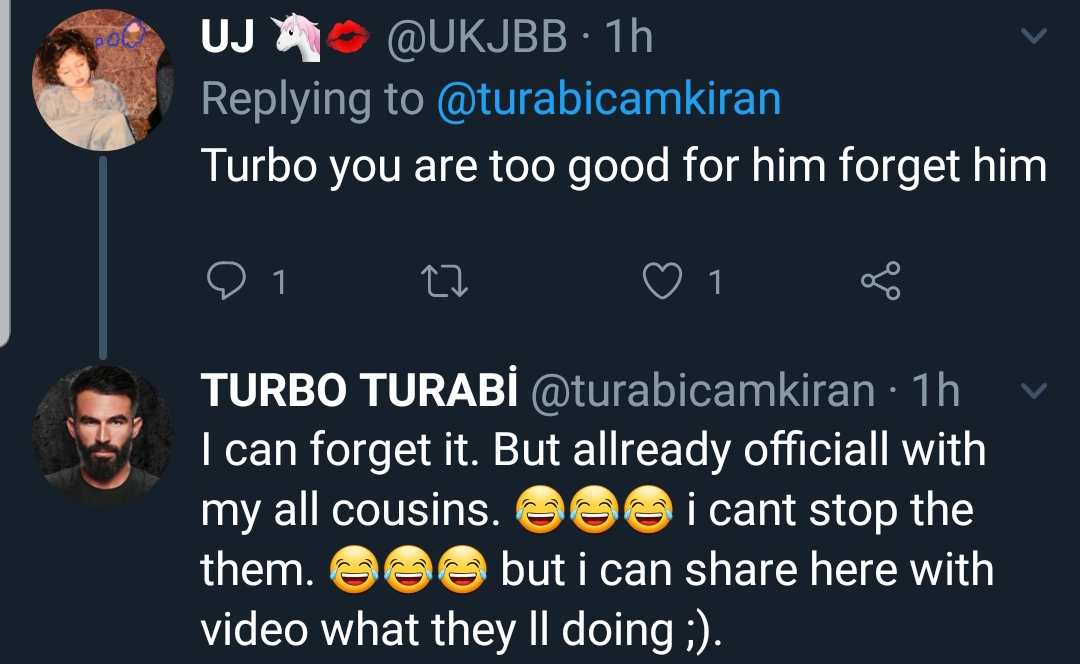
Task: Open 1h timestamp on TURBO TURABİ's tweet
Action: tap(935, 391)
